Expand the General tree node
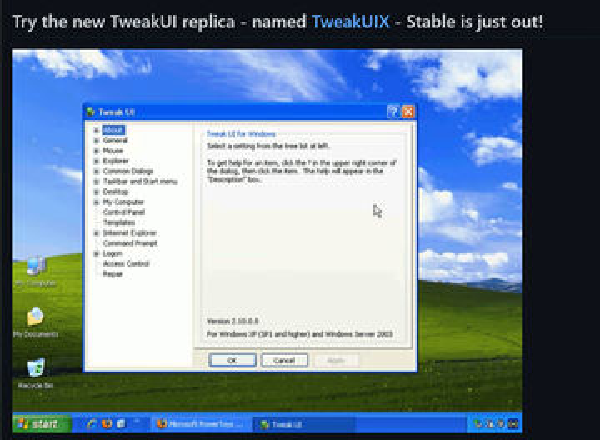 tap(96, 140)
